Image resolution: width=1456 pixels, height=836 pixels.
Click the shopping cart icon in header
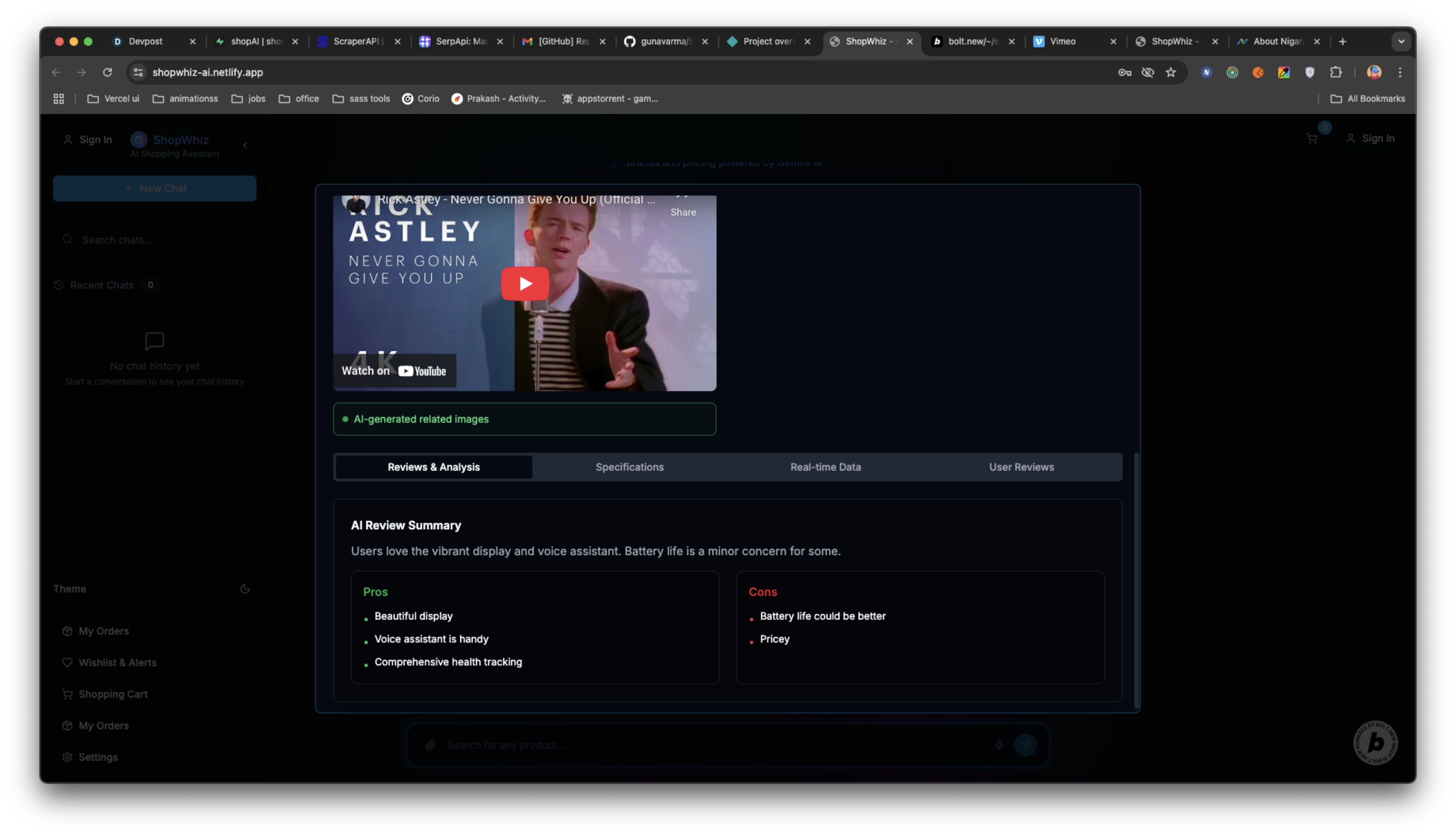pyautogui.click(x=1311, y=138)
